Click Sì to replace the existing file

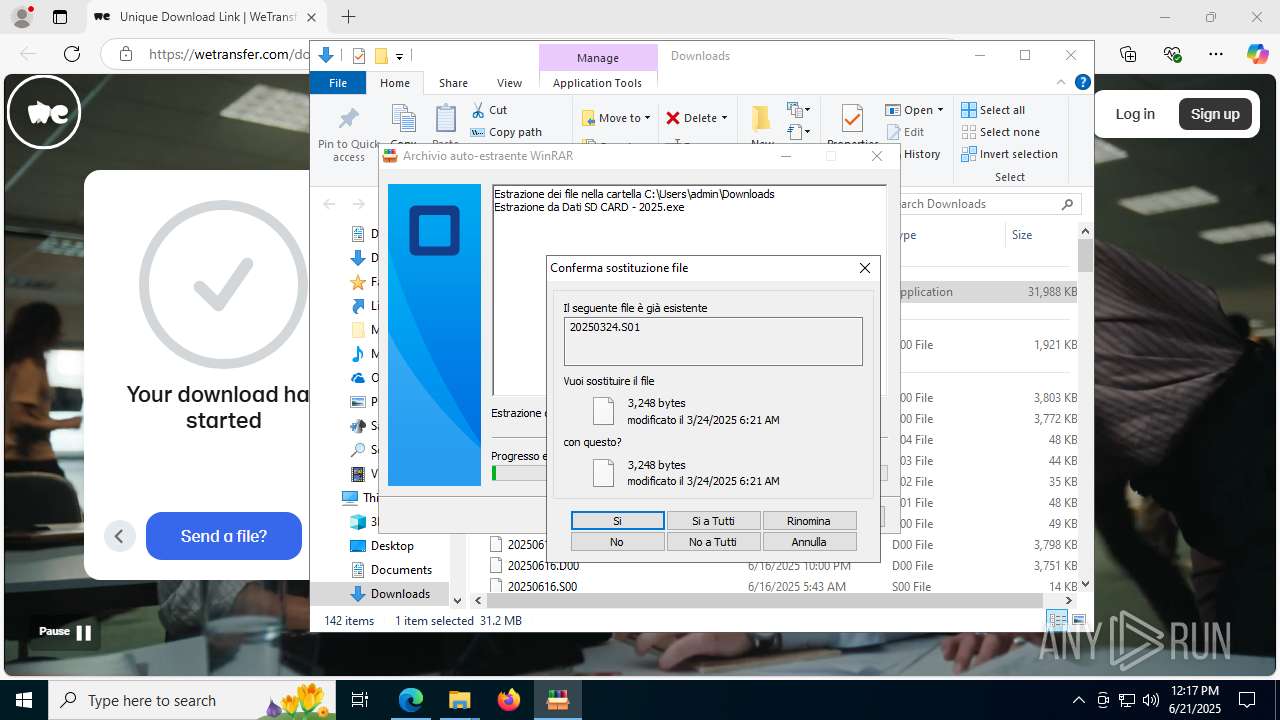point(617,521)
